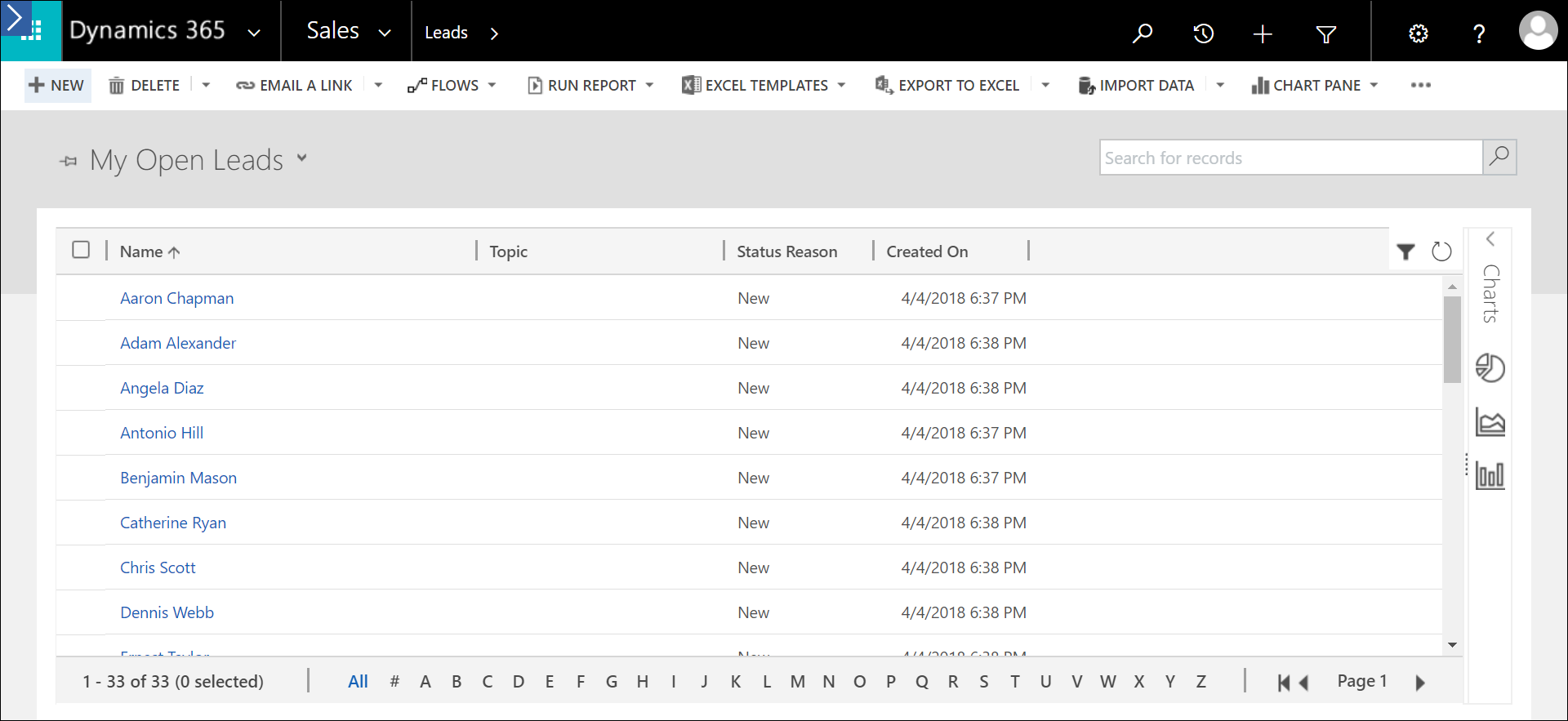Screen dimensions: 1568x721
Task: Expand the Sales area dropdown
Action: coord(384,33)
